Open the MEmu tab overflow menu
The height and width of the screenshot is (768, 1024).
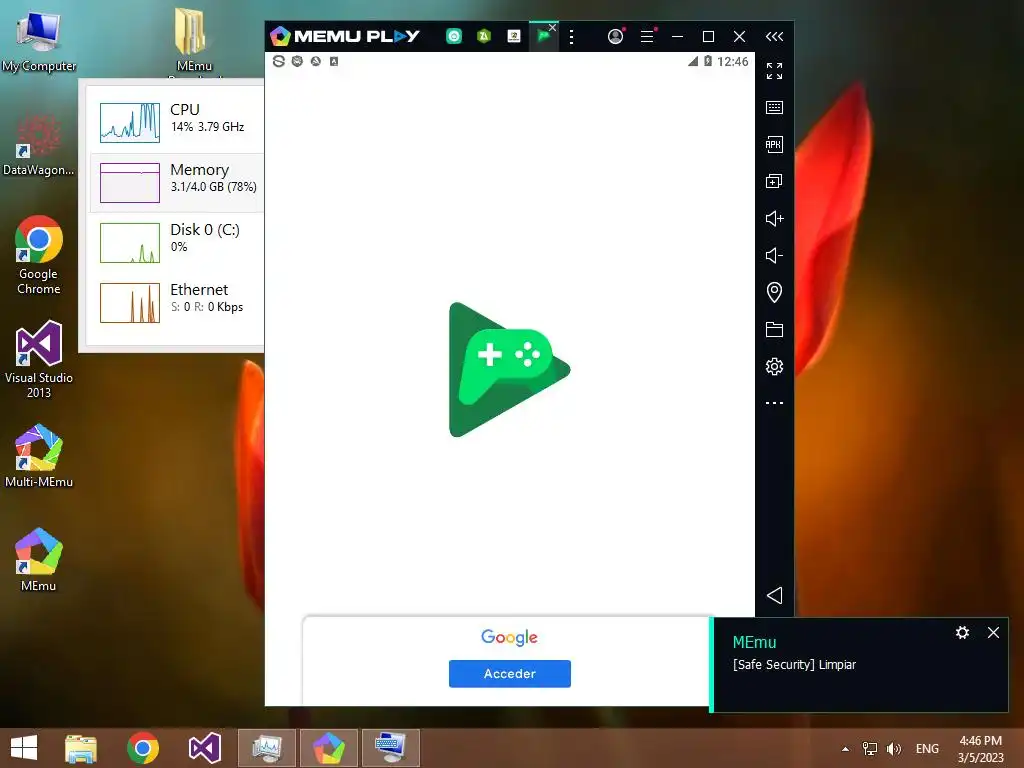[571, 37]
